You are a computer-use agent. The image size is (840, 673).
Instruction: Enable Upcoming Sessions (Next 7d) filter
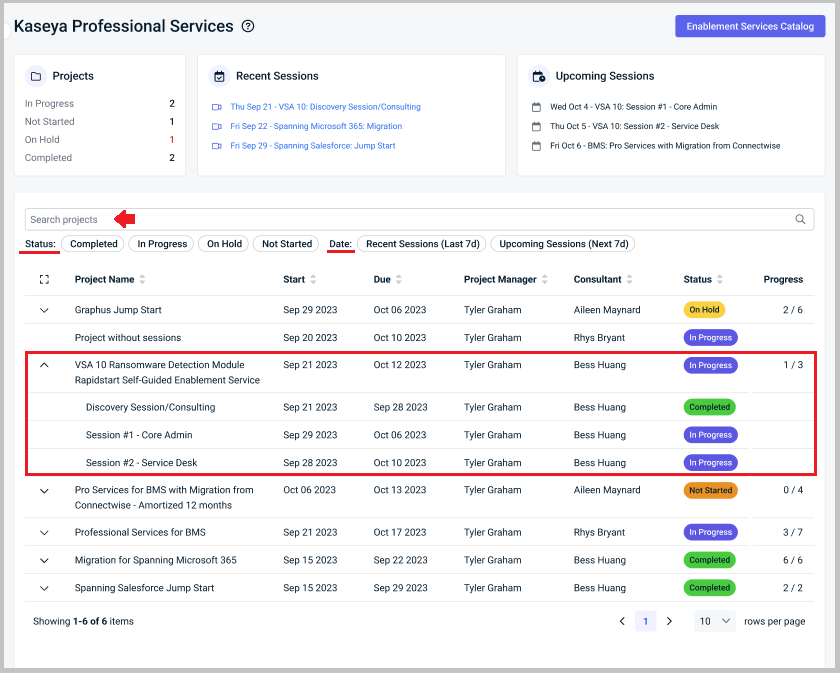(563, 244)
